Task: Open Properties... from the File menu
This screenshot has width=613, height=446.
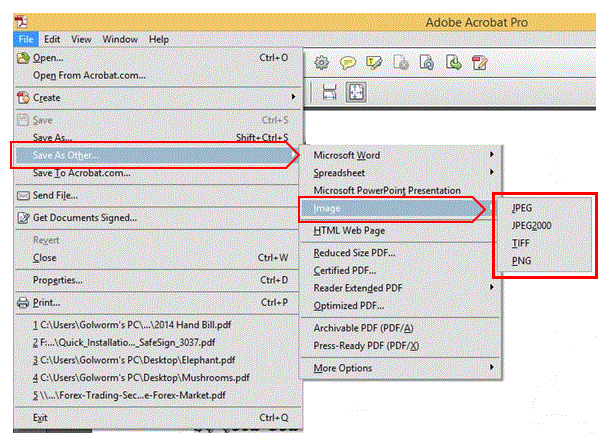Action: [x=158, y=280]
